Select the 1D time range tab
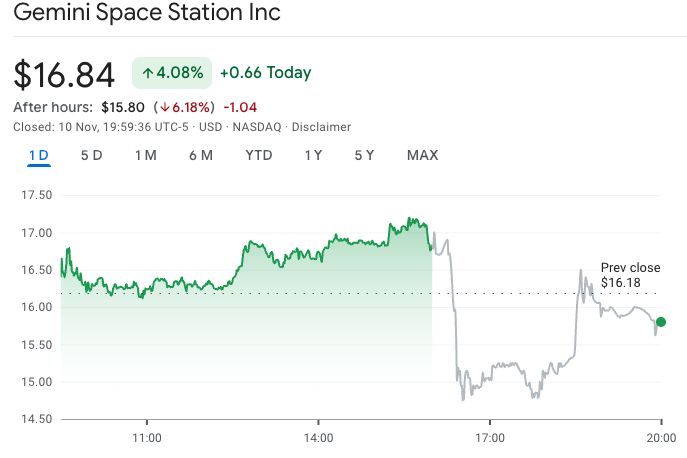The height and width of the screenshot is (458, 687). coord(39,155)
